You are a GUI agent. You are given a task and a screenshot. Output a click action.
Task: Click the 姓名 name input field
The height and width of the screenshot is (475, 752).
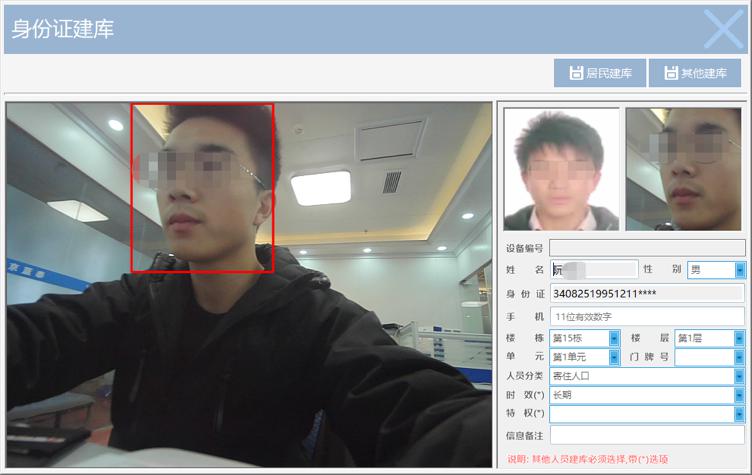click(594, 270)
